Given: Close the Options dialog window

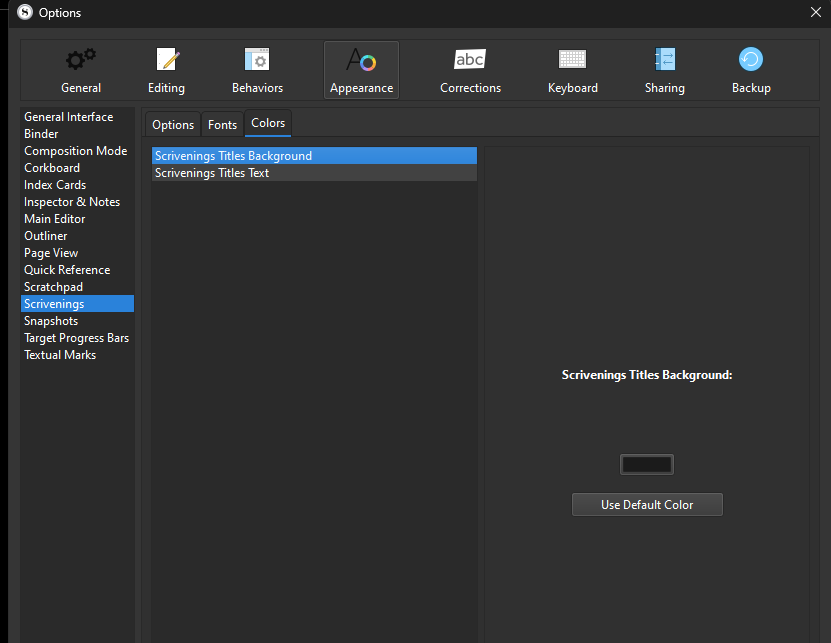Looking at the screenshot, I should click(816, 12).
